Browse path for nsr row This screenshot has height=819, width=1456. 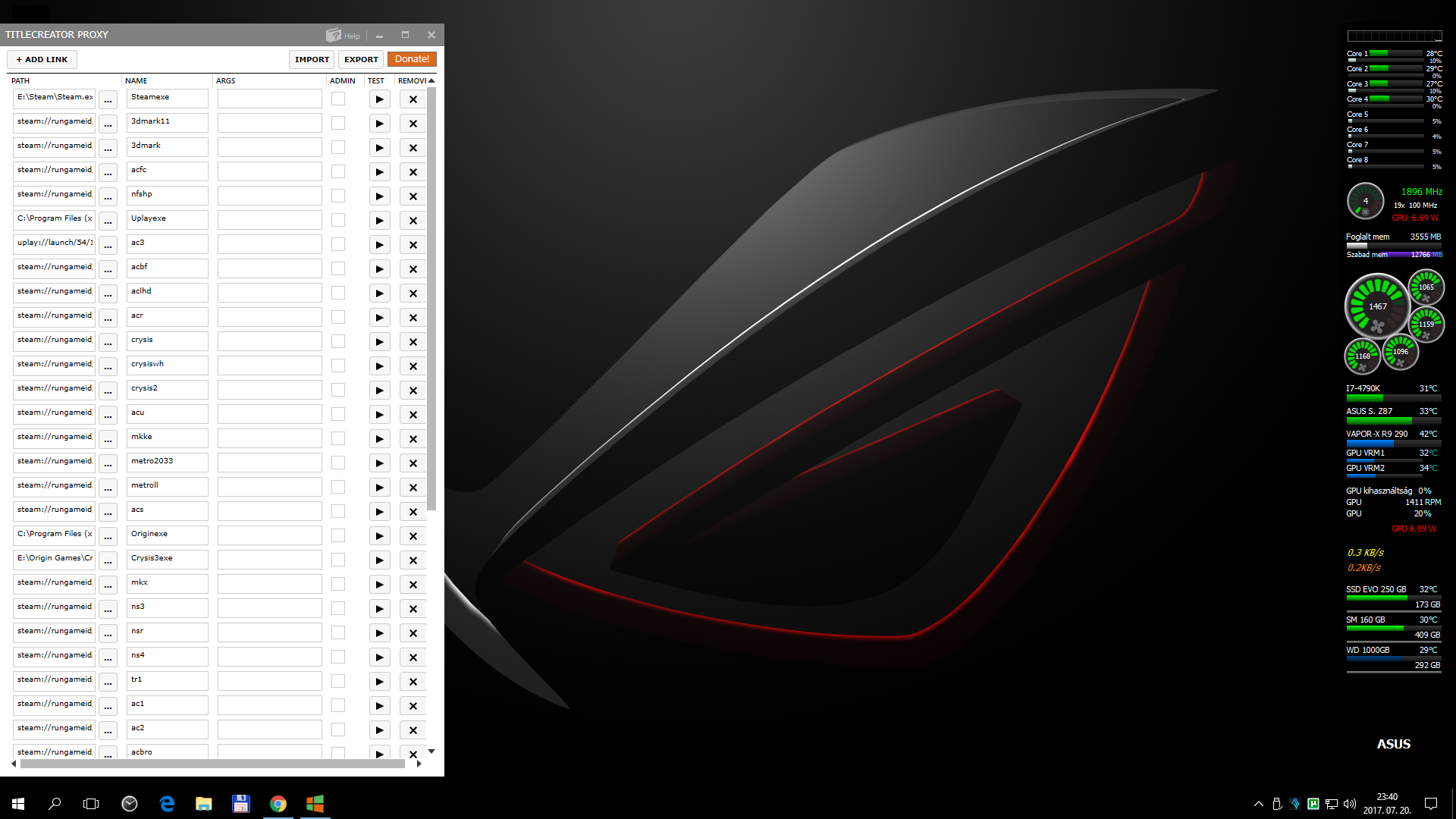pyautogui.click(x=108, y=633)
